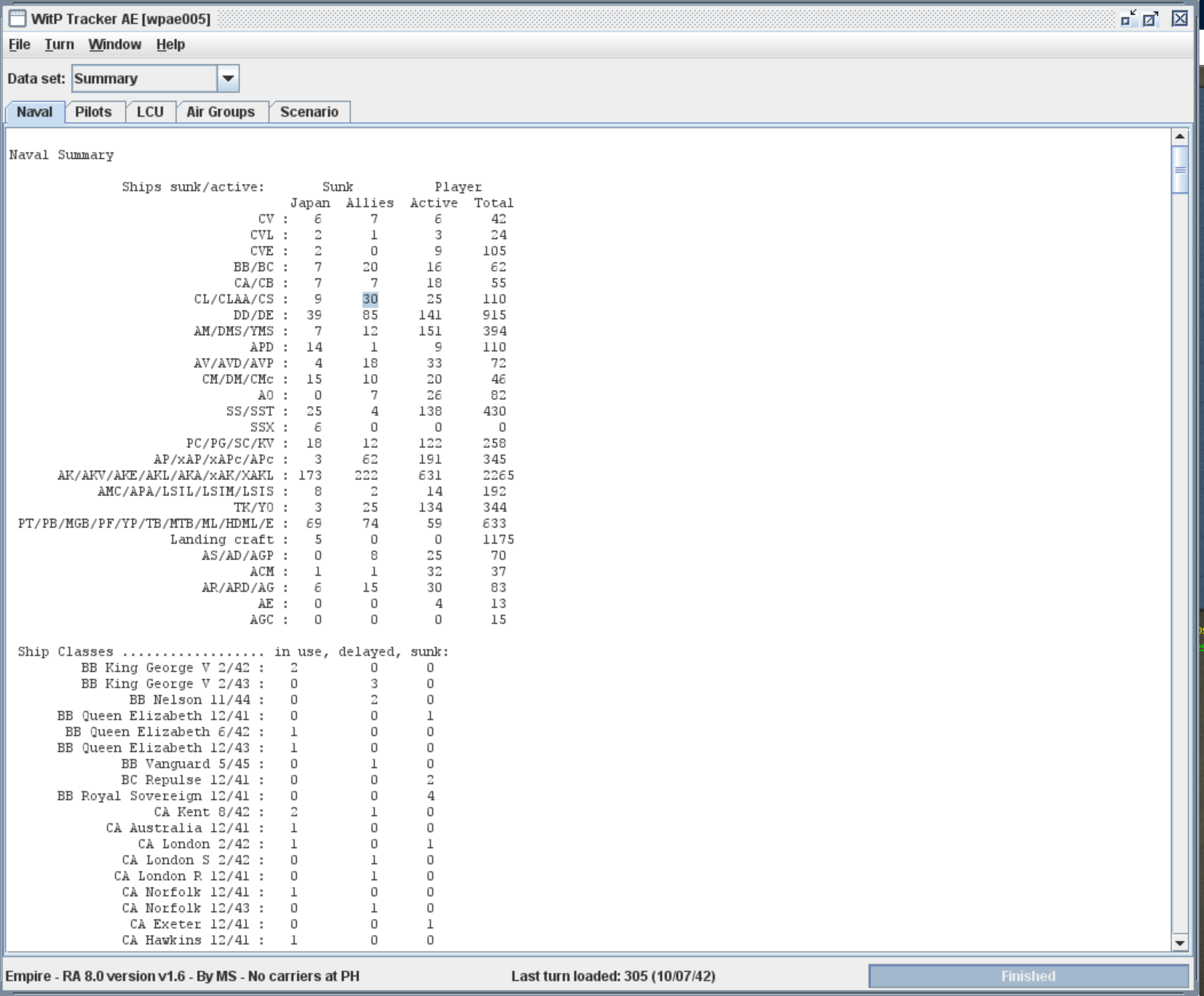This screenshot has width=1204, height=996.
Task: Click total 1175 in Landing craft row
Action: click(x=498, y=540)
